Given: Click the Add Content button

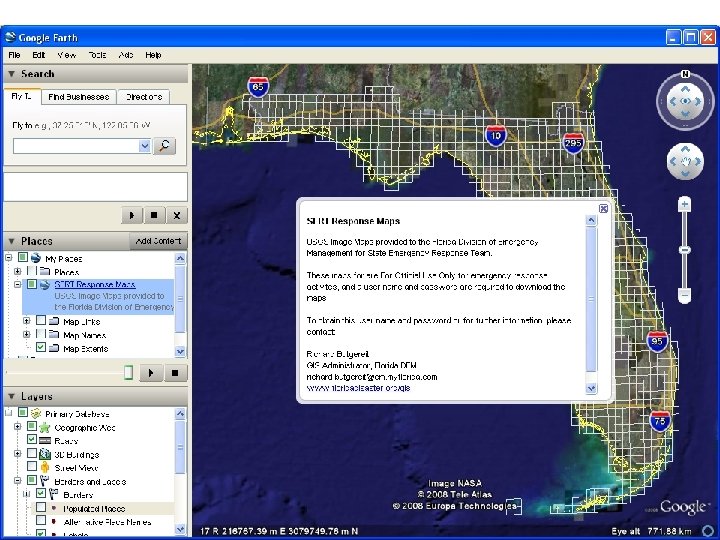Looking at the screenshot, I should [x=158, y=241].
